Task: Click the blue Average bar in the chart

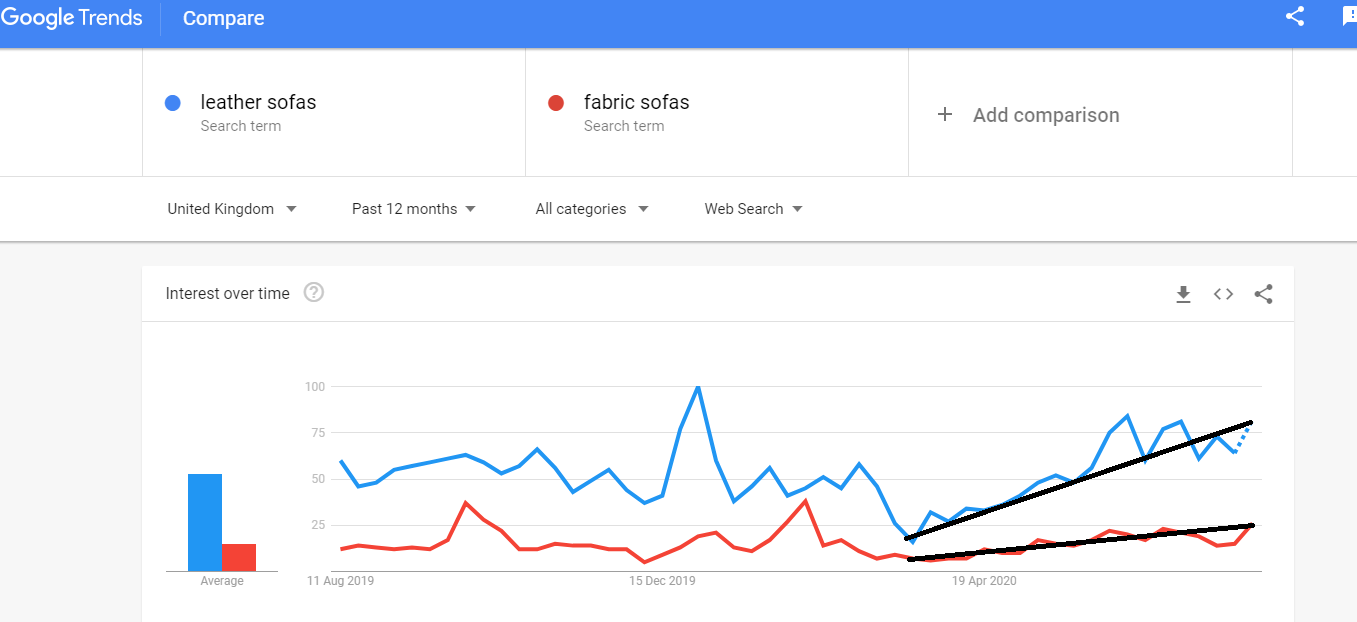Action: tap(205, 522)
